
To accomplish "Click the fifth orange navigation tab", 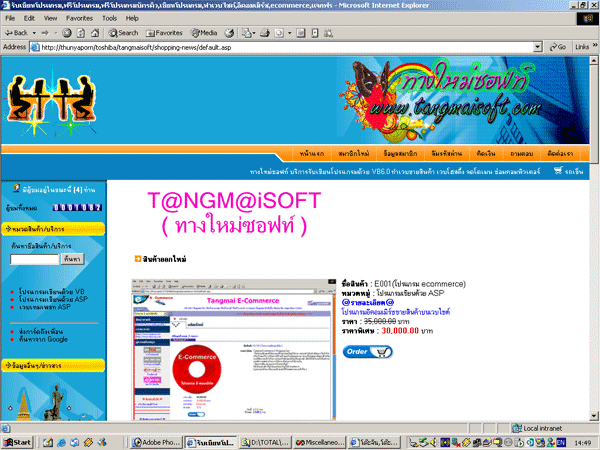I will pyautogui.click(x=486, y=154).
